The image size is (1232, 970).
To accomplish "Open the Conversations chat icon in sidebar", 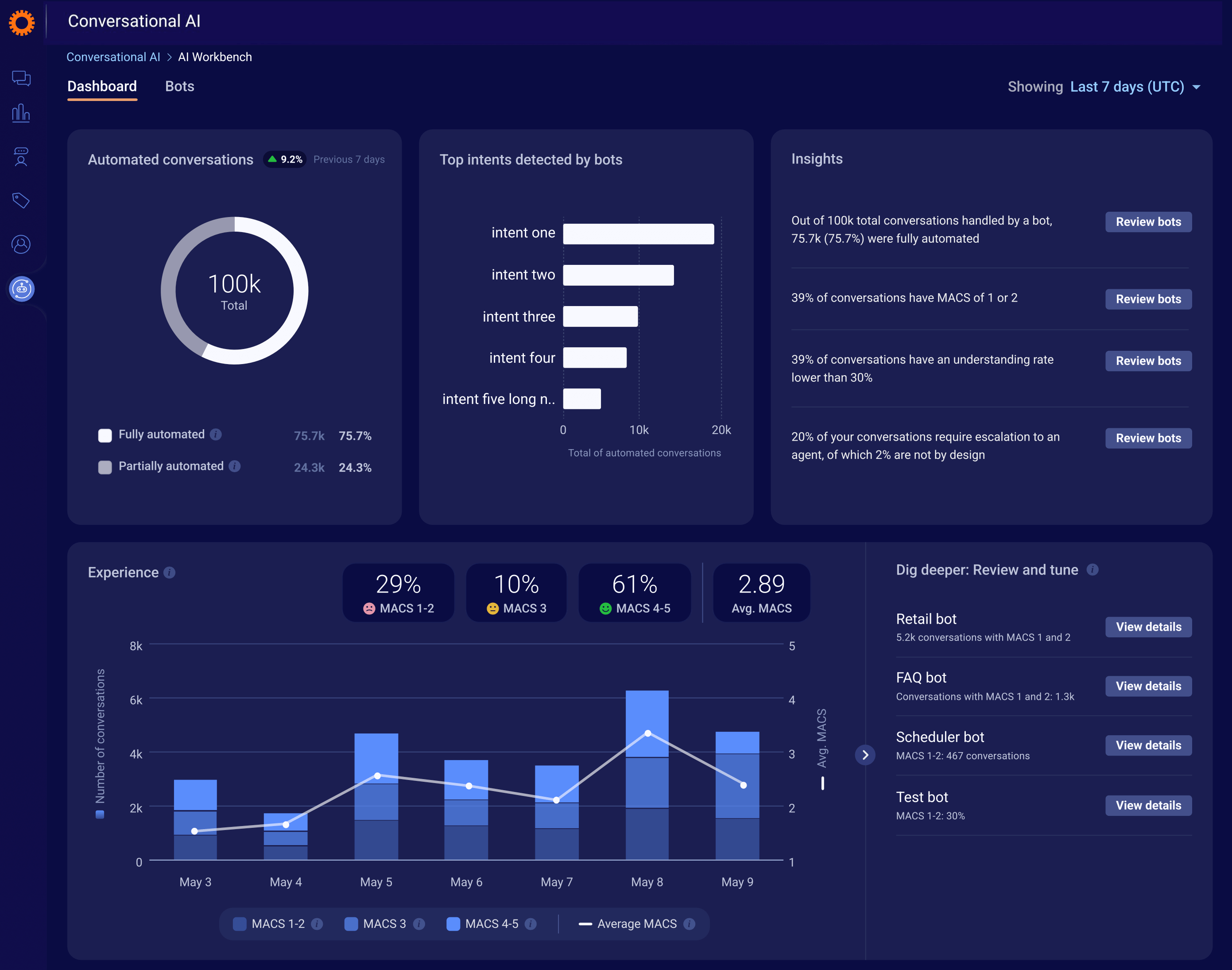I will (x=21, y=78).
